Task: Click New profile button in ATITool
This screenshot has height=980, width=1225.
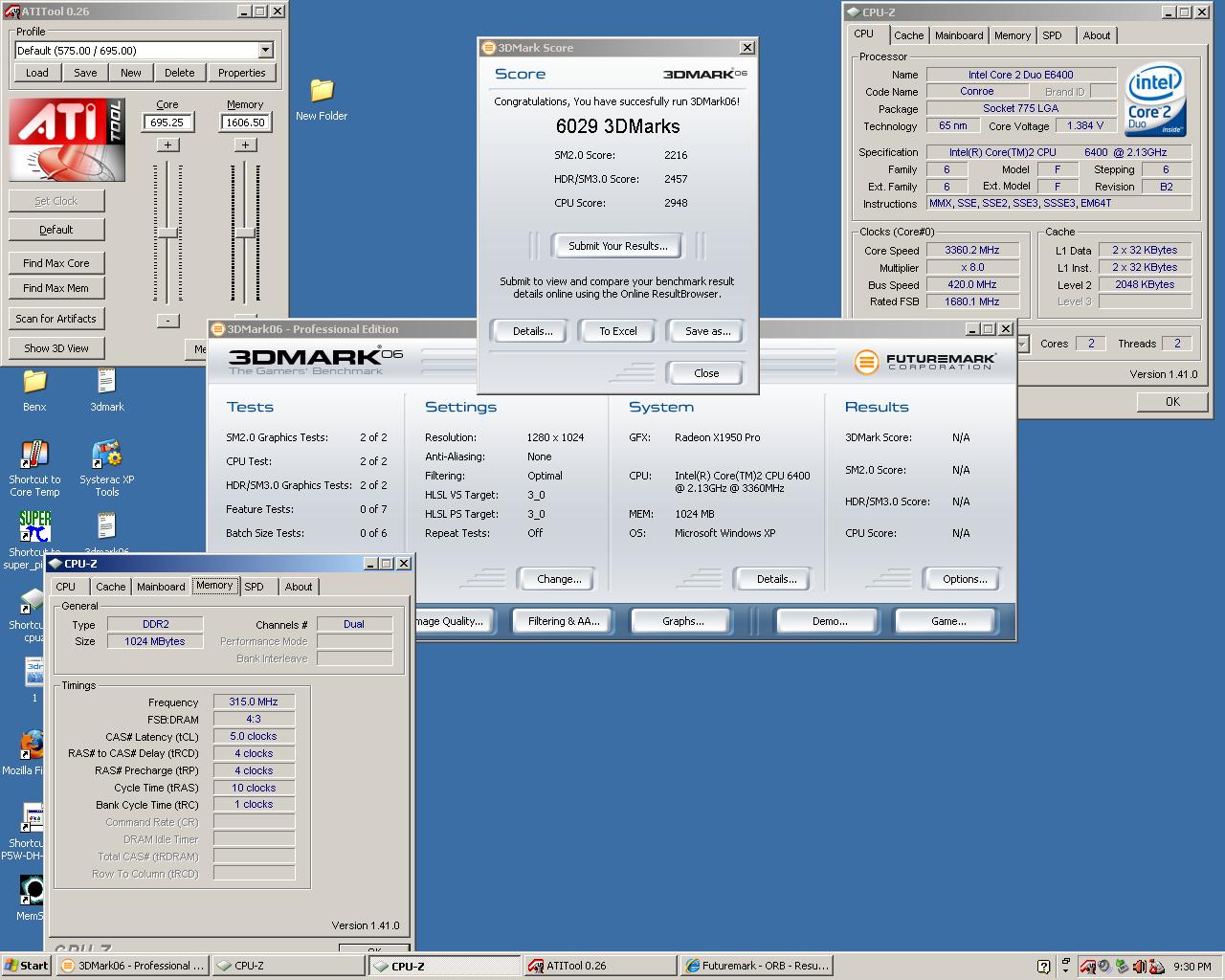Action: (131, 73)
